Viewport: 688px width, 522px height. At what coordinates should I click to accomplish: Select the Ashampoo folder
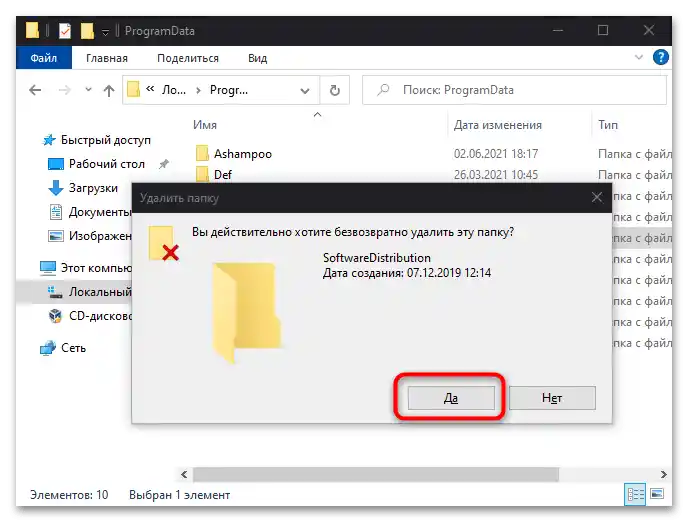pyautogui.click(x=243, y=154)
